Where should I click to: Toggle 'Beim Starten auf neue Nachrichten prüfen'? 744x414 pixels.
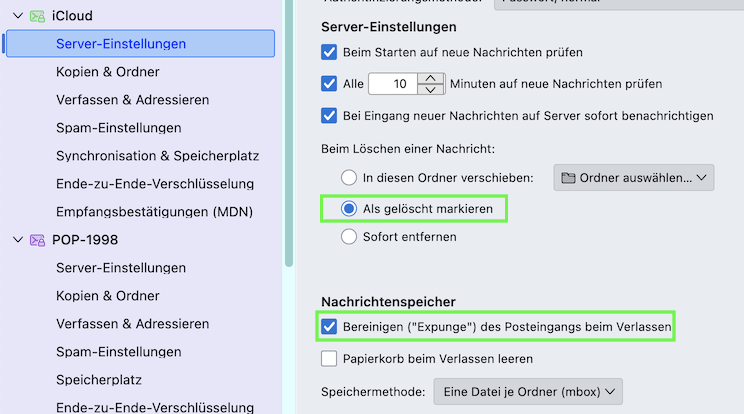(329, 51)
